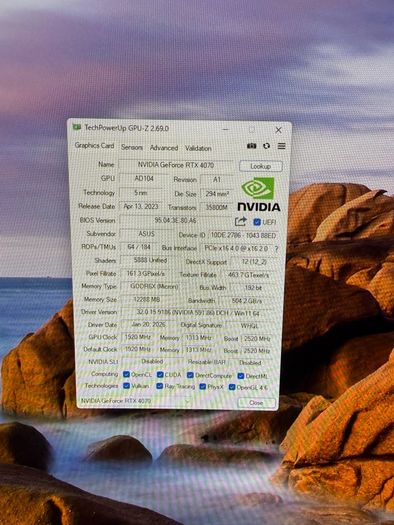This screenshot has width=394, height=525.
Task: Click the Resizable BAR value Disabled
Action: pyautogui.click(x=250, y=363)
